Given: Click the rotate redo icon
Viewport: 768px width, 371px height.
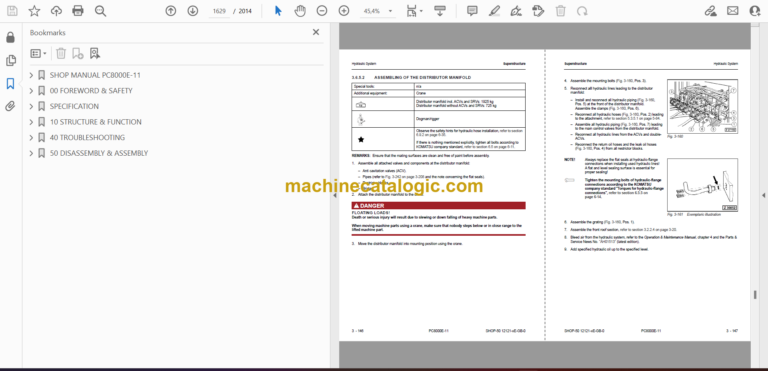Looking at the screenshot, I should [x=582, y=11].
